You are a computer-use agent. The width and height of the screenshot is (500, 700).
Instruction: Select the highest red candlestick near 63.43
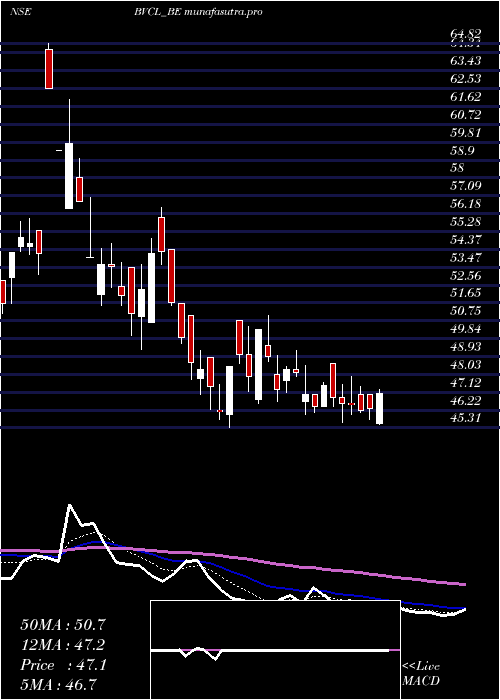pyautogui.click(x=49, y=68)
